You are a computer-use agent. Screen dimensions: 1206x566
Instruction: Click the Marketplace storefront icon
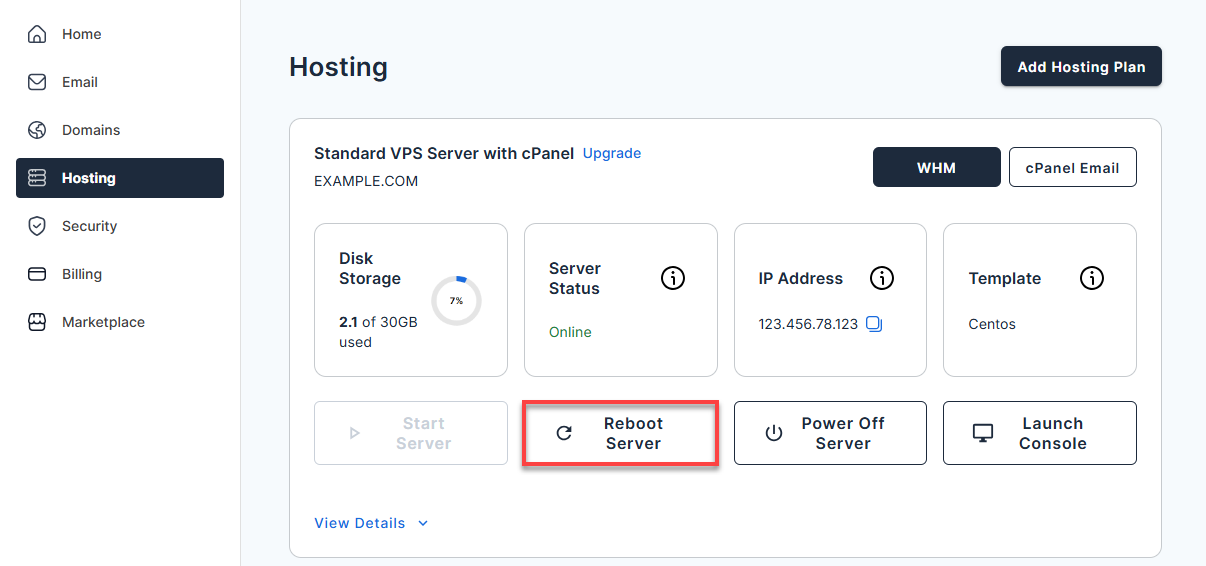(x=37, y=322)
